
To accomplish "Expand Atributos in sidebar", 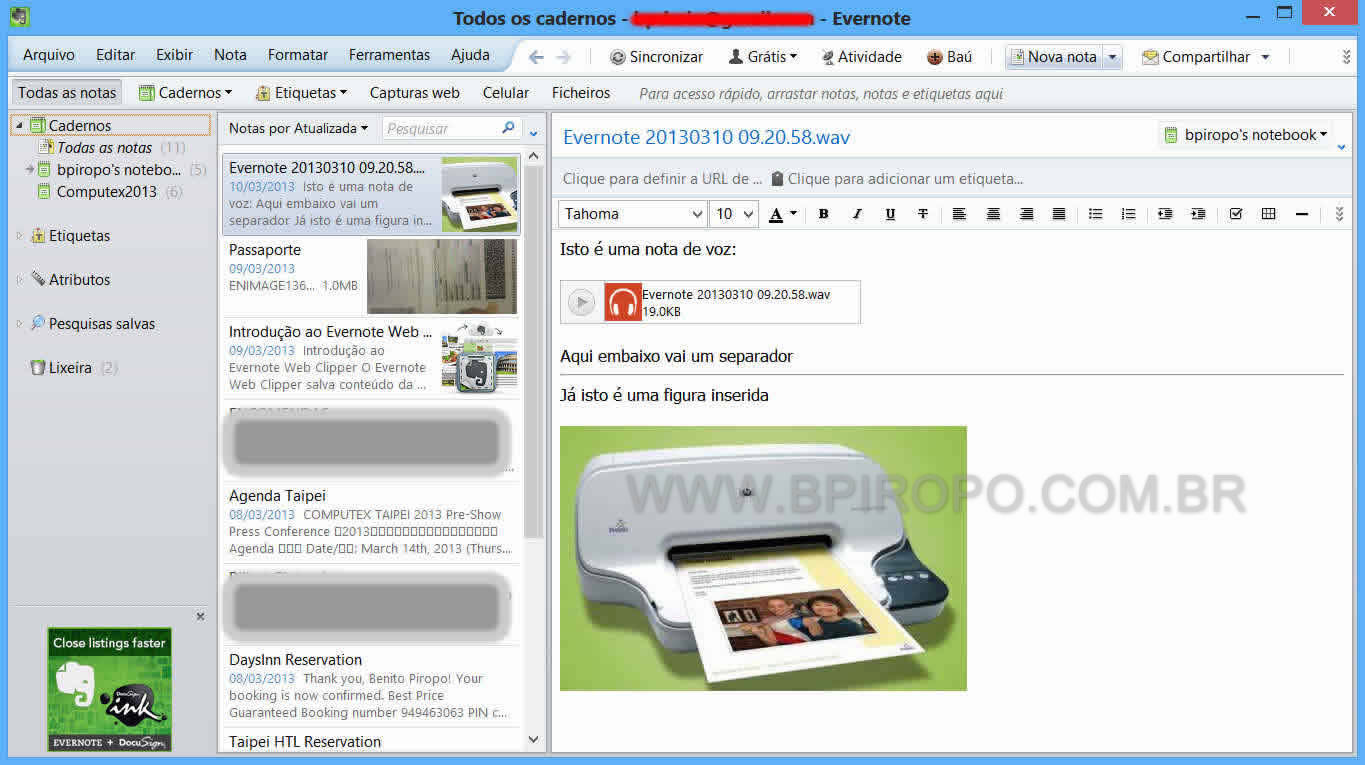I will [x=19, y=280].
